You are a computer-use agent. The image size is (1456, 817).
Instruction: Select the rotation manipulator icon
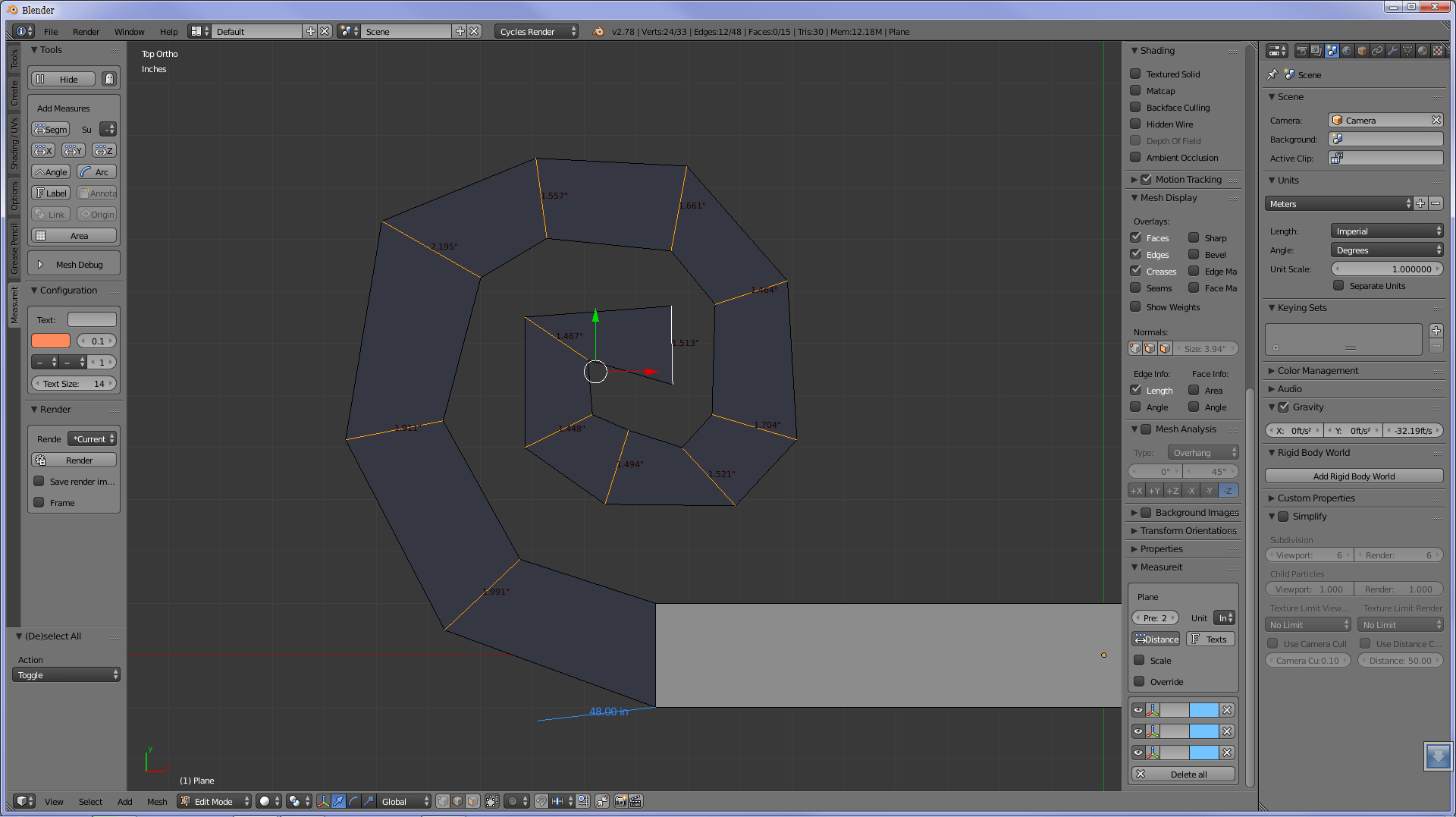353,801
